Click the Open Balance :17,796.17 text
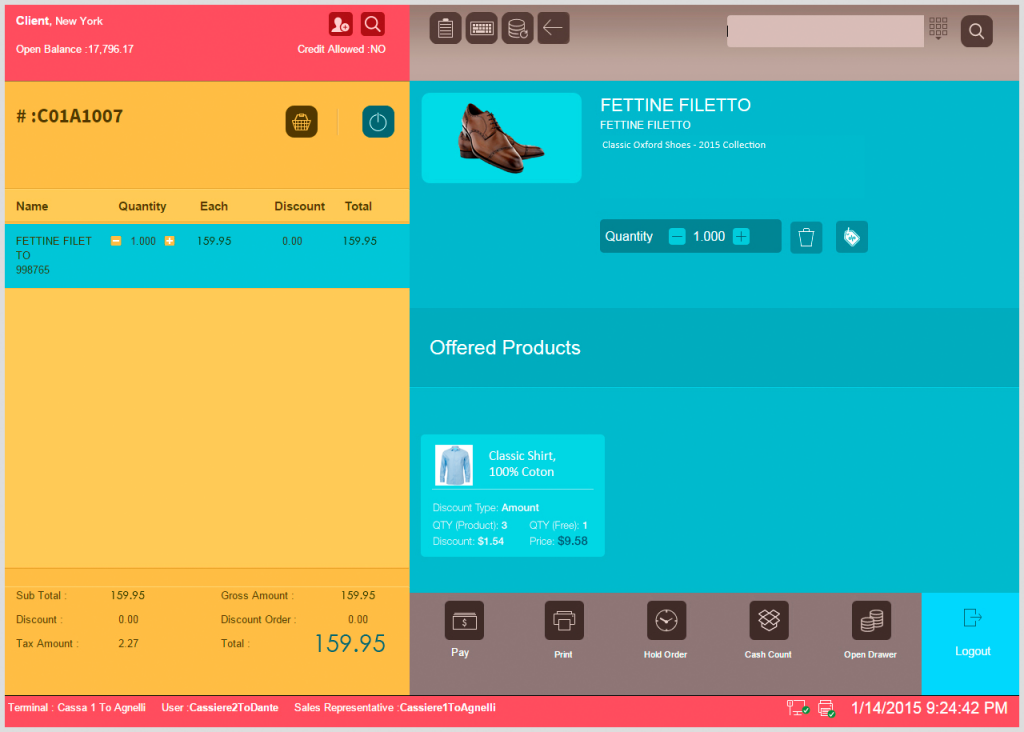 pos(74,49)
